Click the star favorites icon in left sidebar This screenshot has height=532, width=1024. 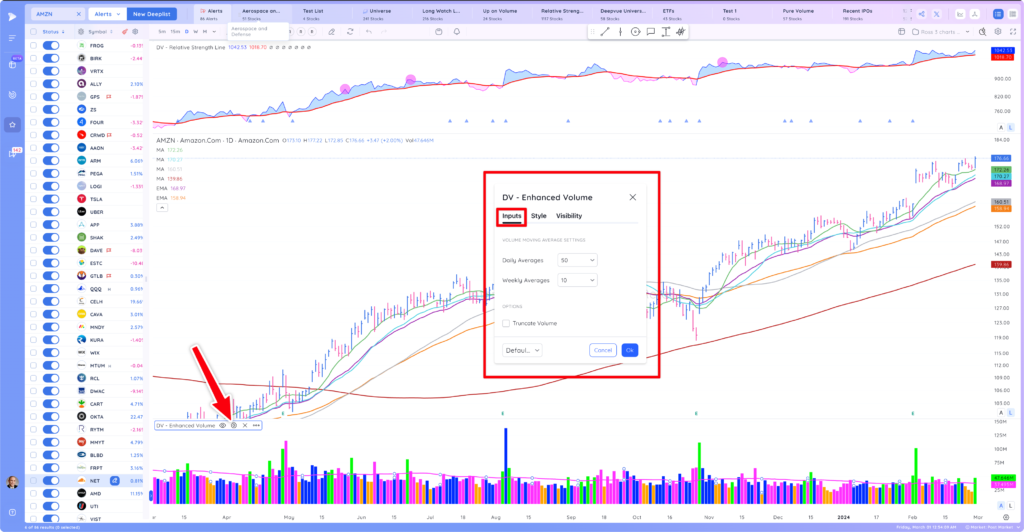(x=12, y=125)
